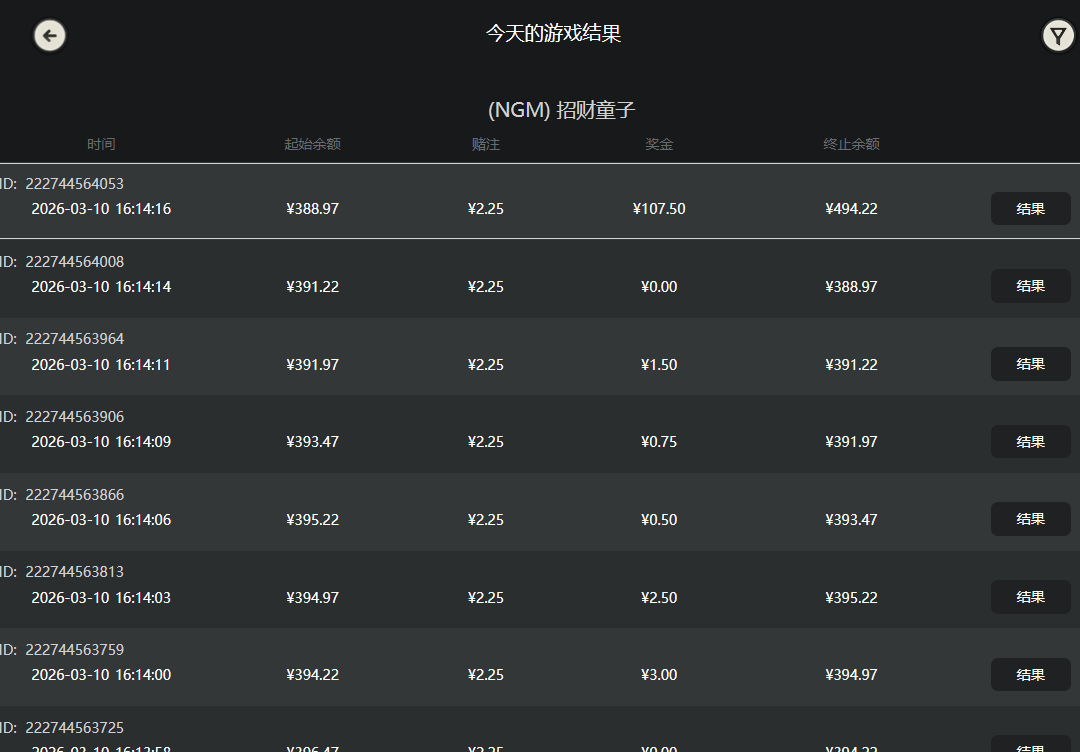The height and width of the screenshot is (752, 1080).
Task: View 结果 for round at 16:14:09
Action: click(x=1030, y=441)
